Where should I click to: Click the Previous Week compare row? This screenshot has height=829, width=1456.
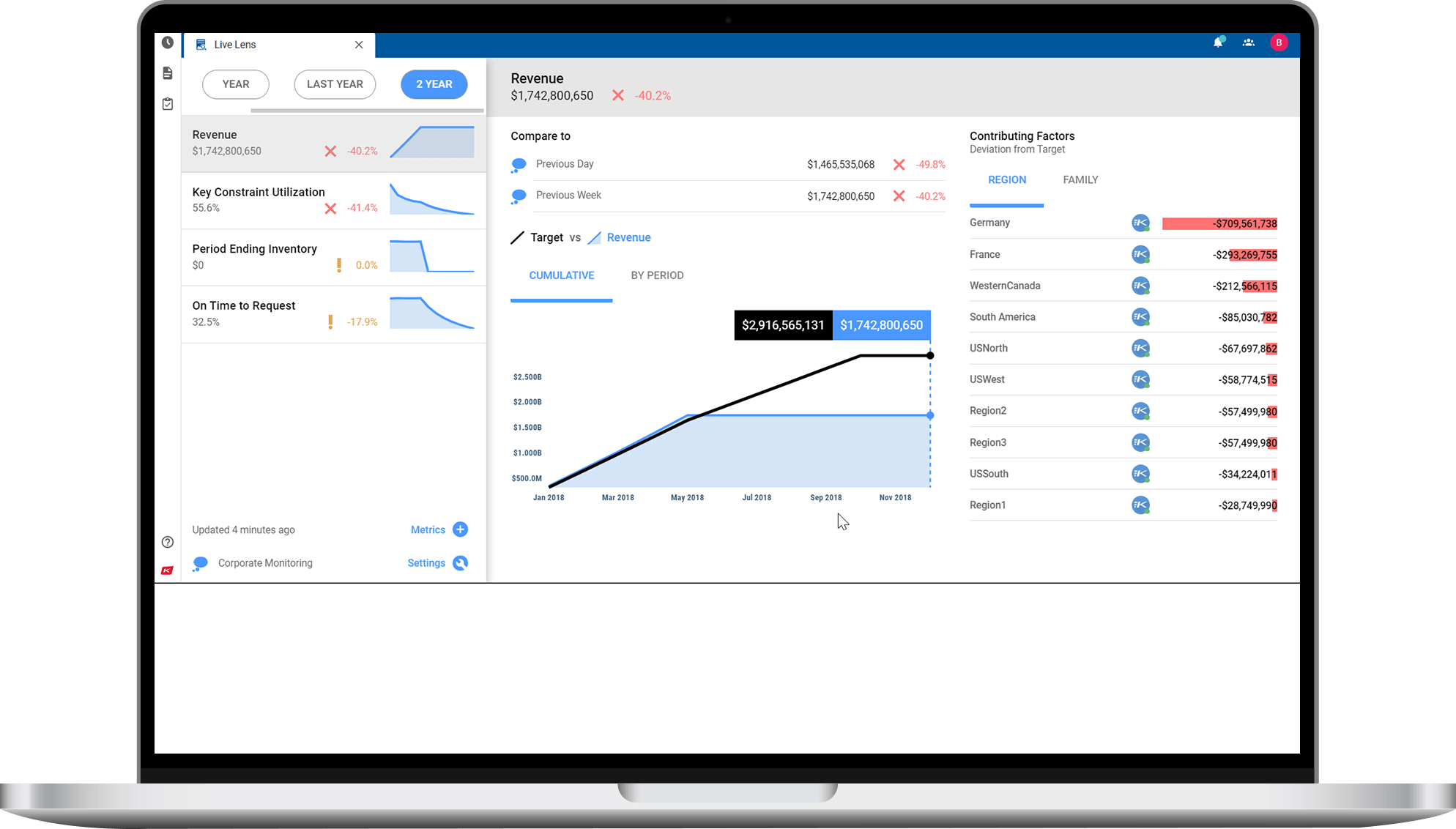[726, 195]
